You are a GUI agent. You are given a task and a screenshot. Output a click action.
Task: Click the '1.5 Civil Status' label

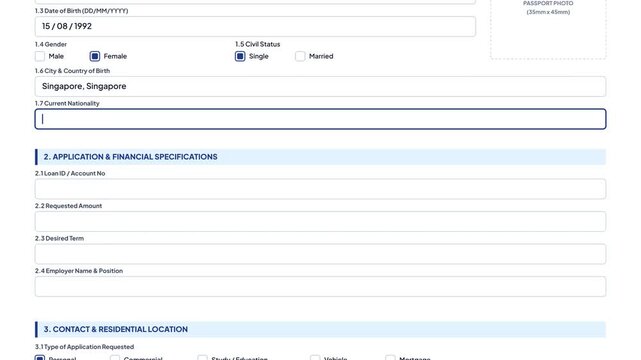pyautogui.click(x=258, y=44)
